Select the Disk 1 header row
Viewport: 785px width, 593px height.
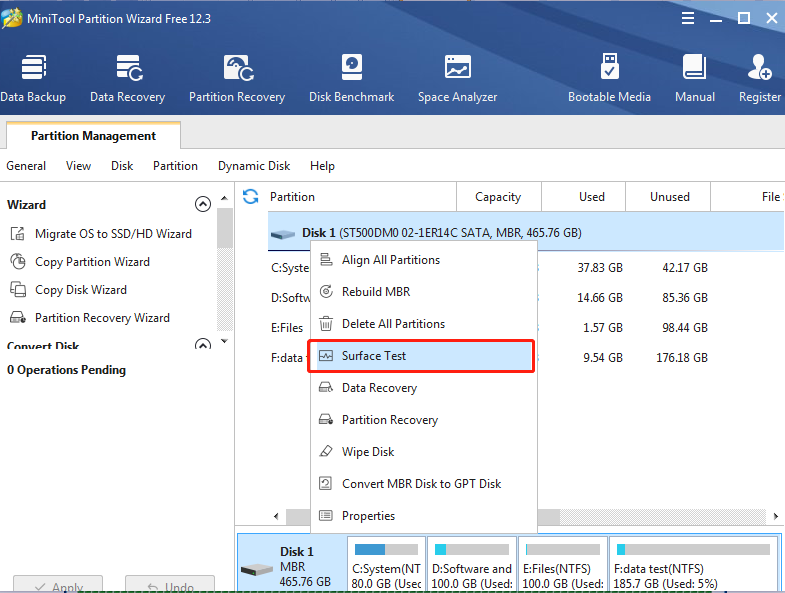tap(526, 232)
